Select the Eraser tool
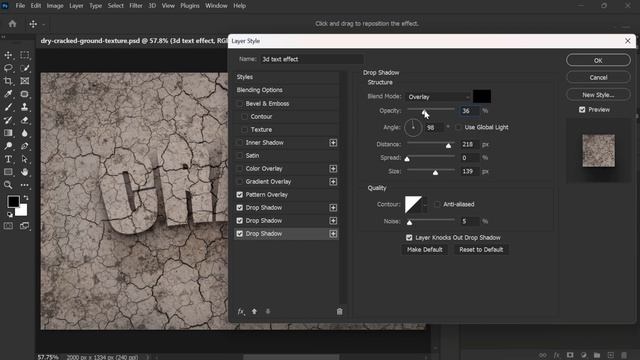Screen dimensions: 640x360 coord(24,120)
